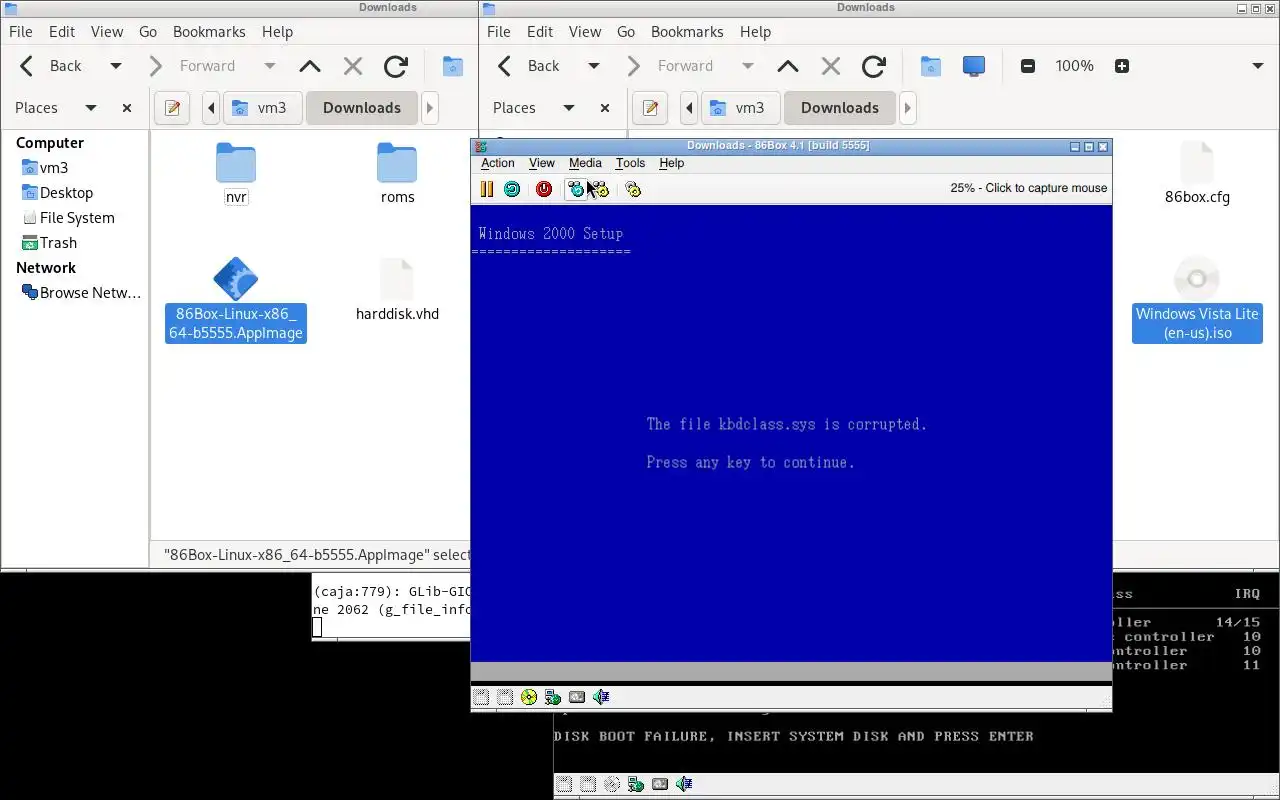Open the View menu in 86Box
This screenshot has width=1280, height=800.
point(542,163)
